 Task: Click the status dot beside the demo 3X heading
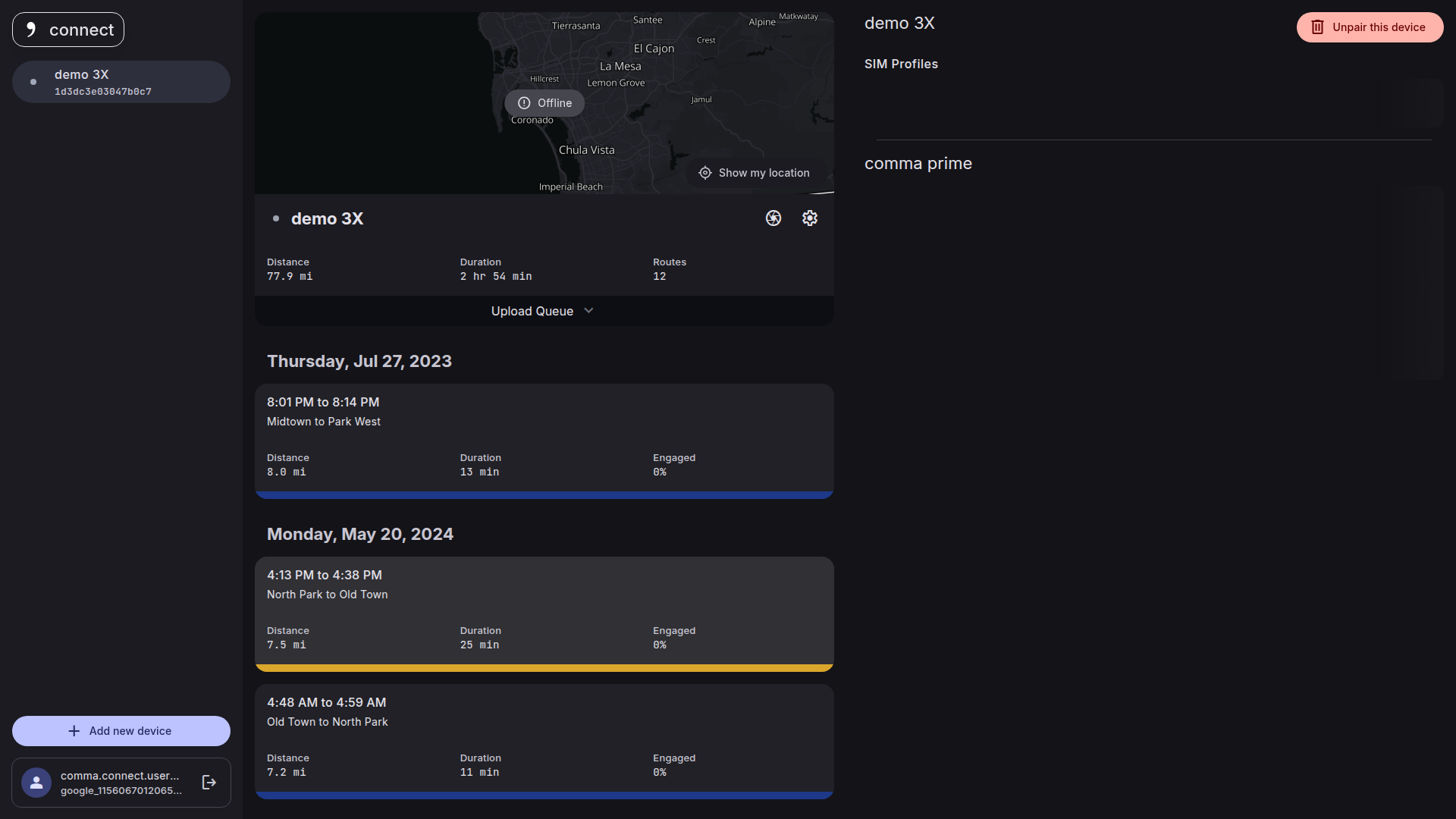[x=276, y=218]
